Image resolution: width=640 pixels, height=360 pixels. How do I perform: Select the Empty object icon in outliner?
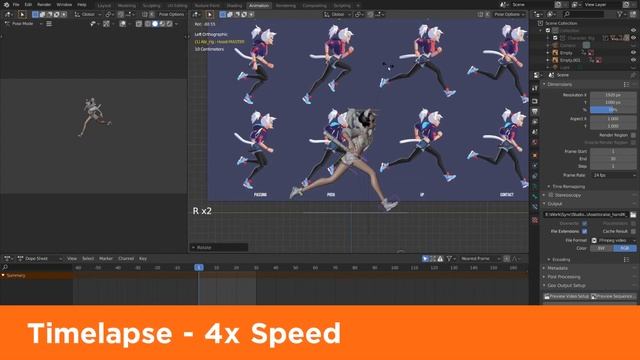click(555, 53)
